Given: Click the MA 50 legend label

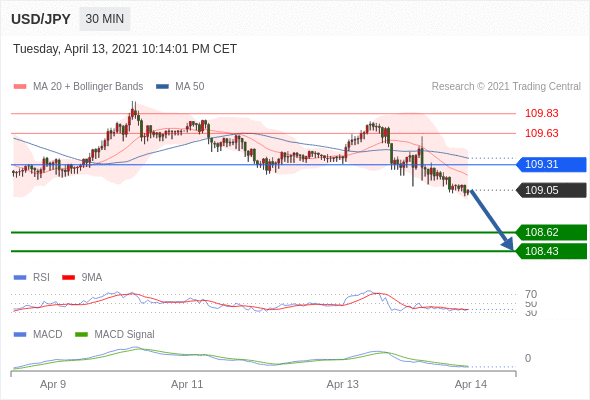Looking at the screenshot, I should coord(190,87).
